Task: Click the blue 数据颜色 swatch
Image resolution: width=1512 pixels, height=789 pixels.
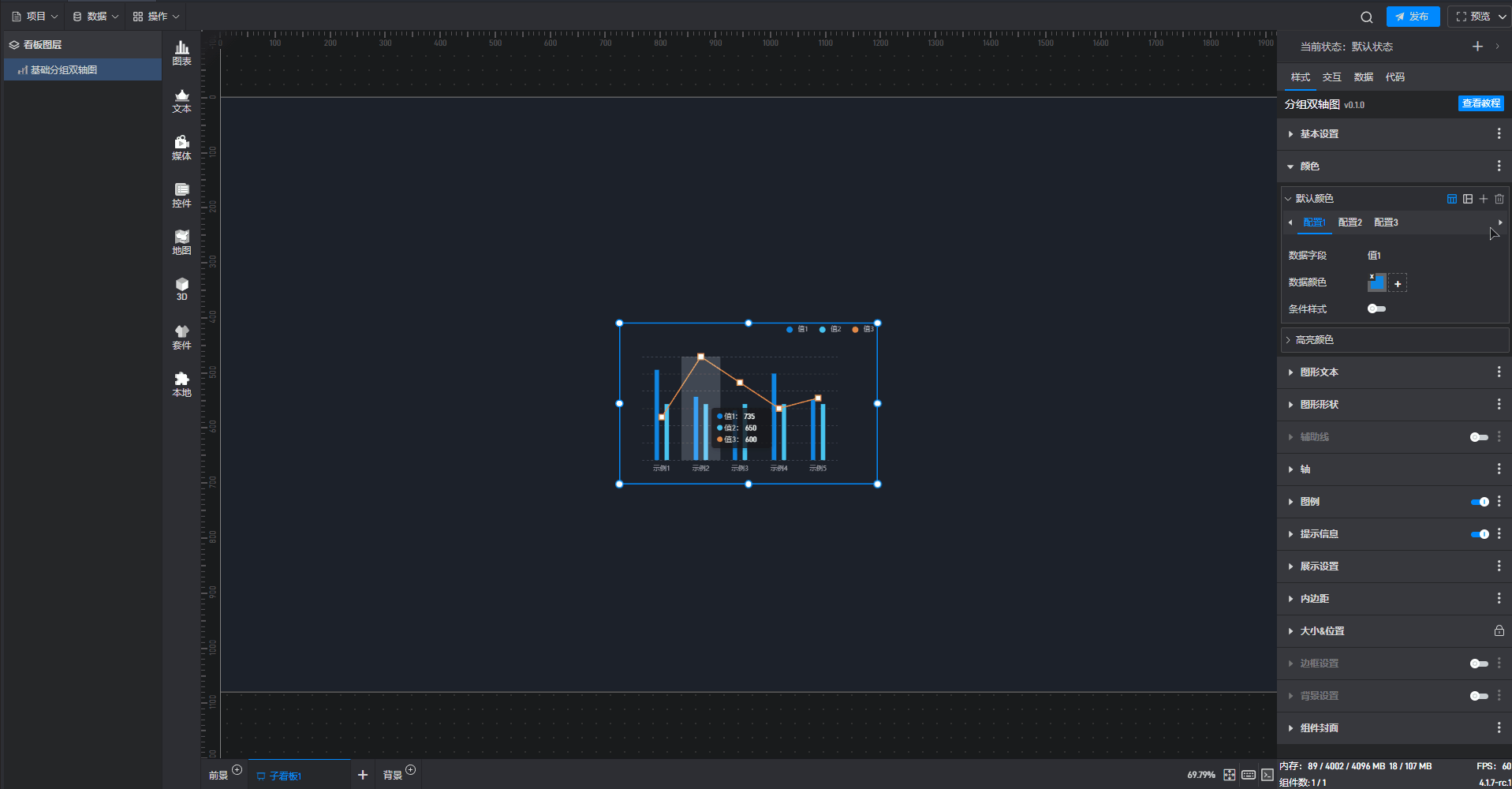Action: point(1376,282)
